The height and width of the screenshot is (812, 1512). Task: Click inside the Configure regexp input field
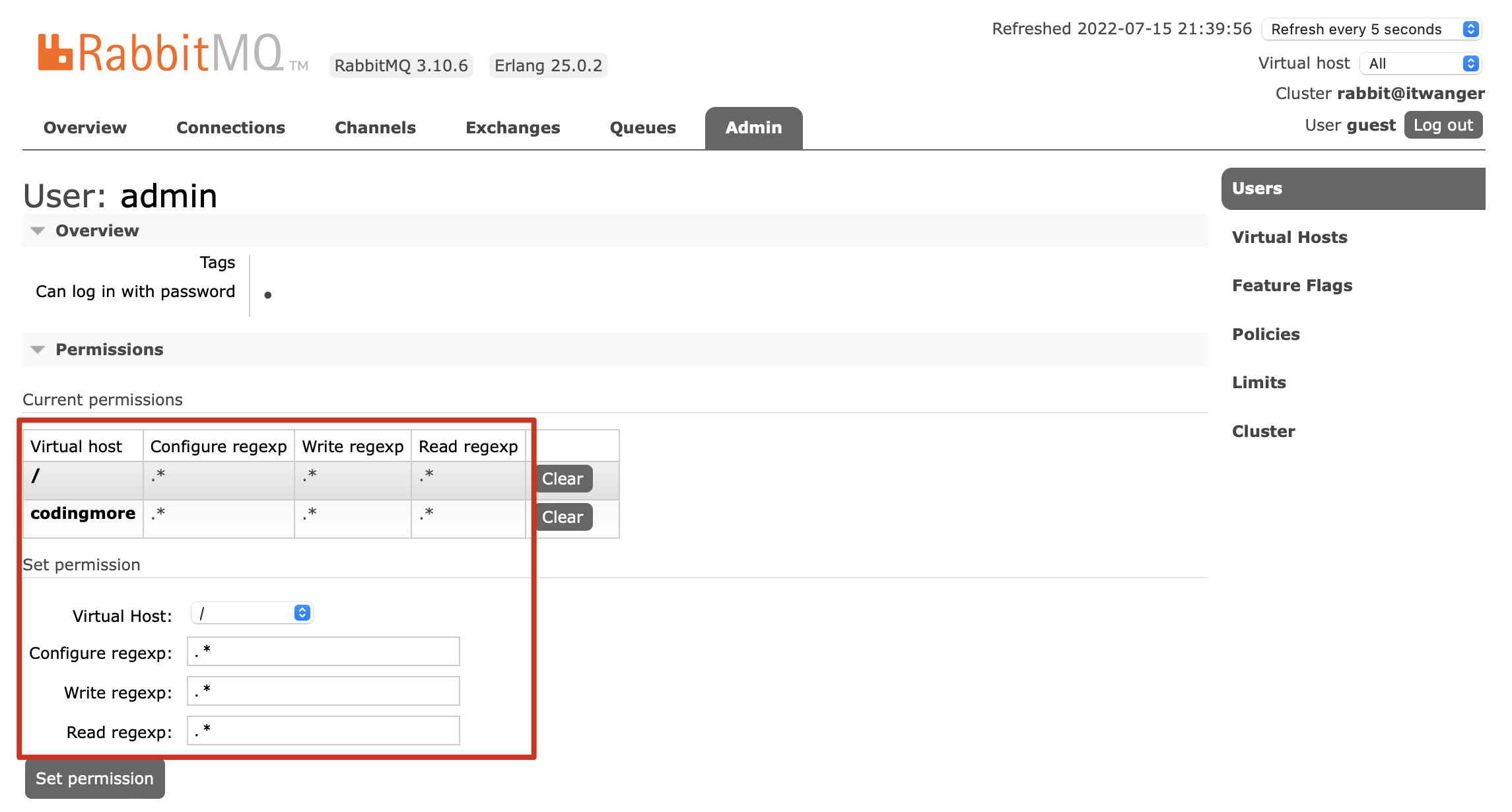(322, 652)
